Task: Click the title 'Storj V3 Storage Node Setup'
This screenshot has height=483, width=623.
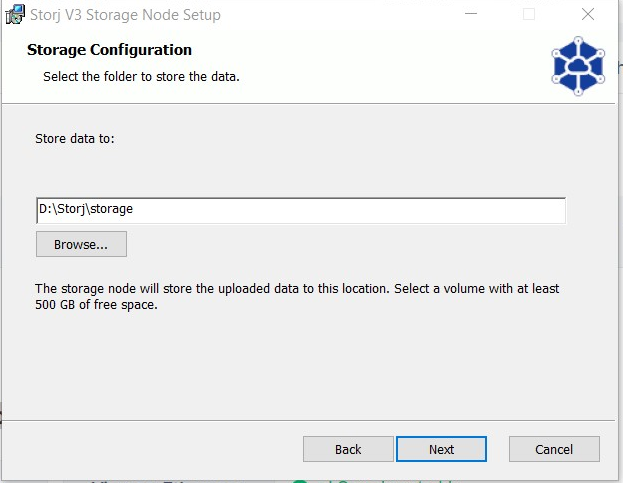Action: 125,15
